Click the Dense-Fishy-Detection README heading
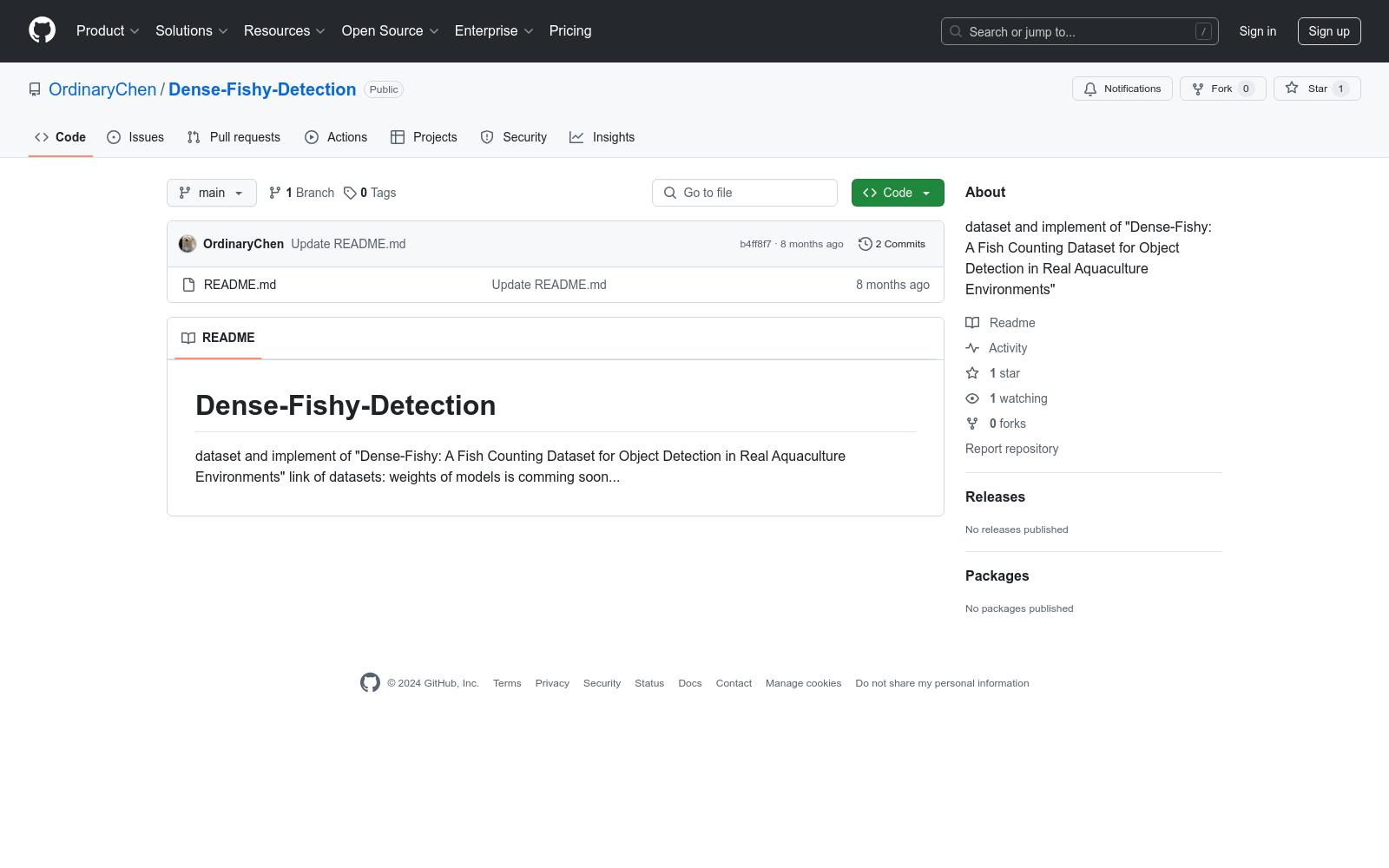This screenshot has width=1389, height=868. (x=346, y=405)
